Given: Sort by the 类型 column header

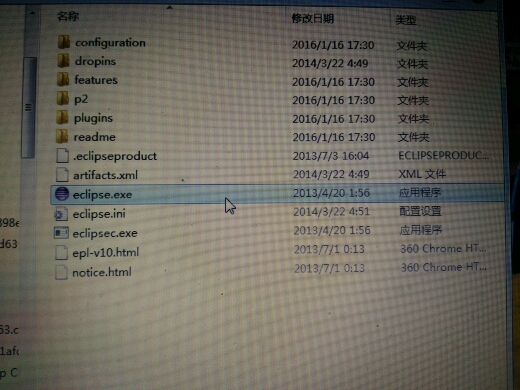Looking at the screenshot, I should (406, 20).
